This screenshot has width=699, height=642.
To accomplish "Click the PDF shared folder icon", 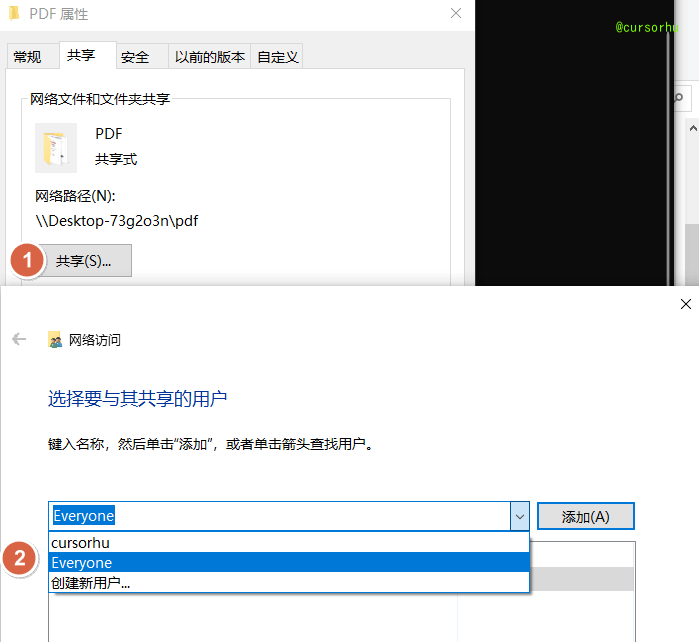I will click(x=56, y=148).
